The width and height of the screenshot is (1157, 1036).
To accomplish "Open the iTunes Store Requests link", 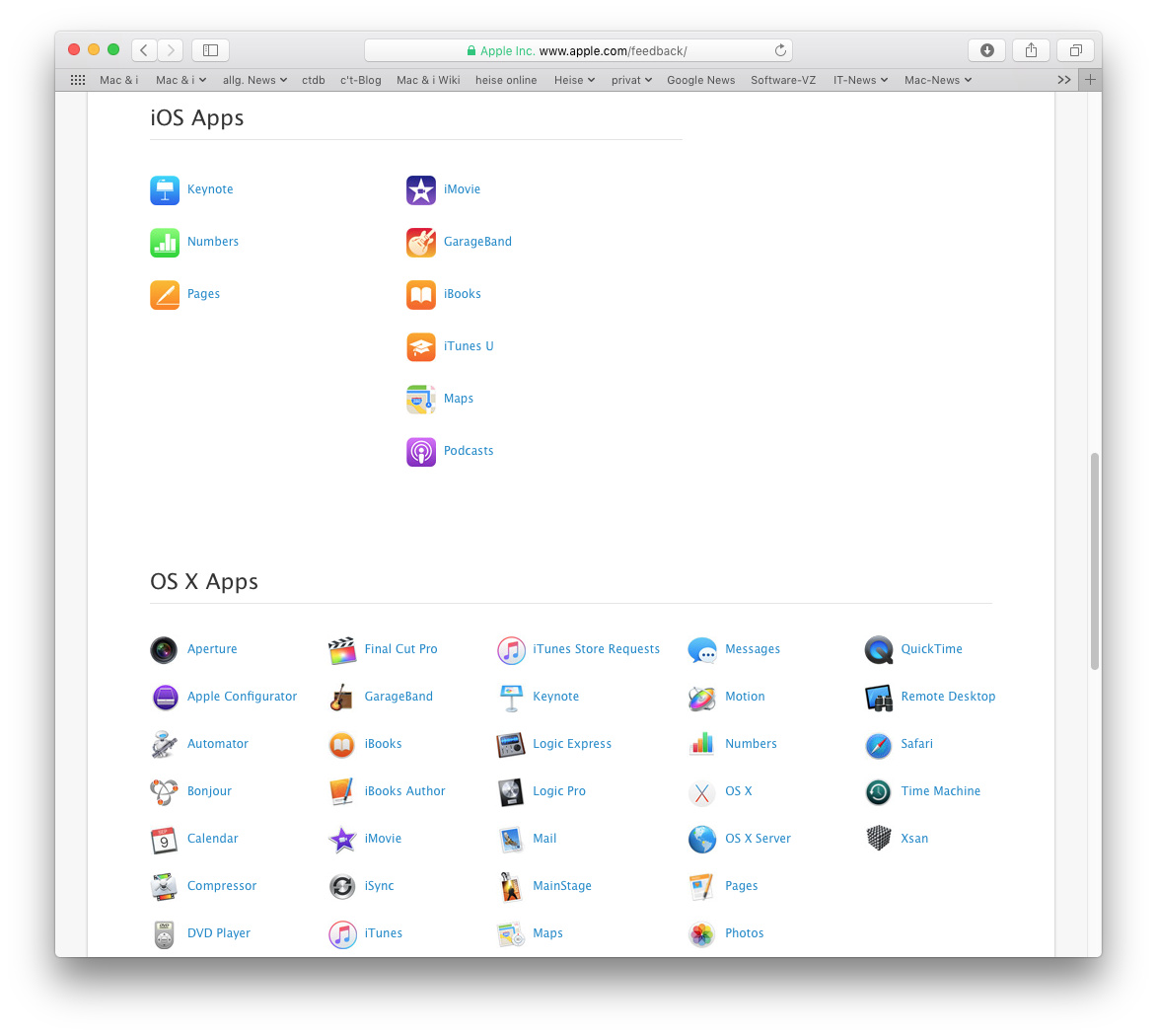I will 596,649.
